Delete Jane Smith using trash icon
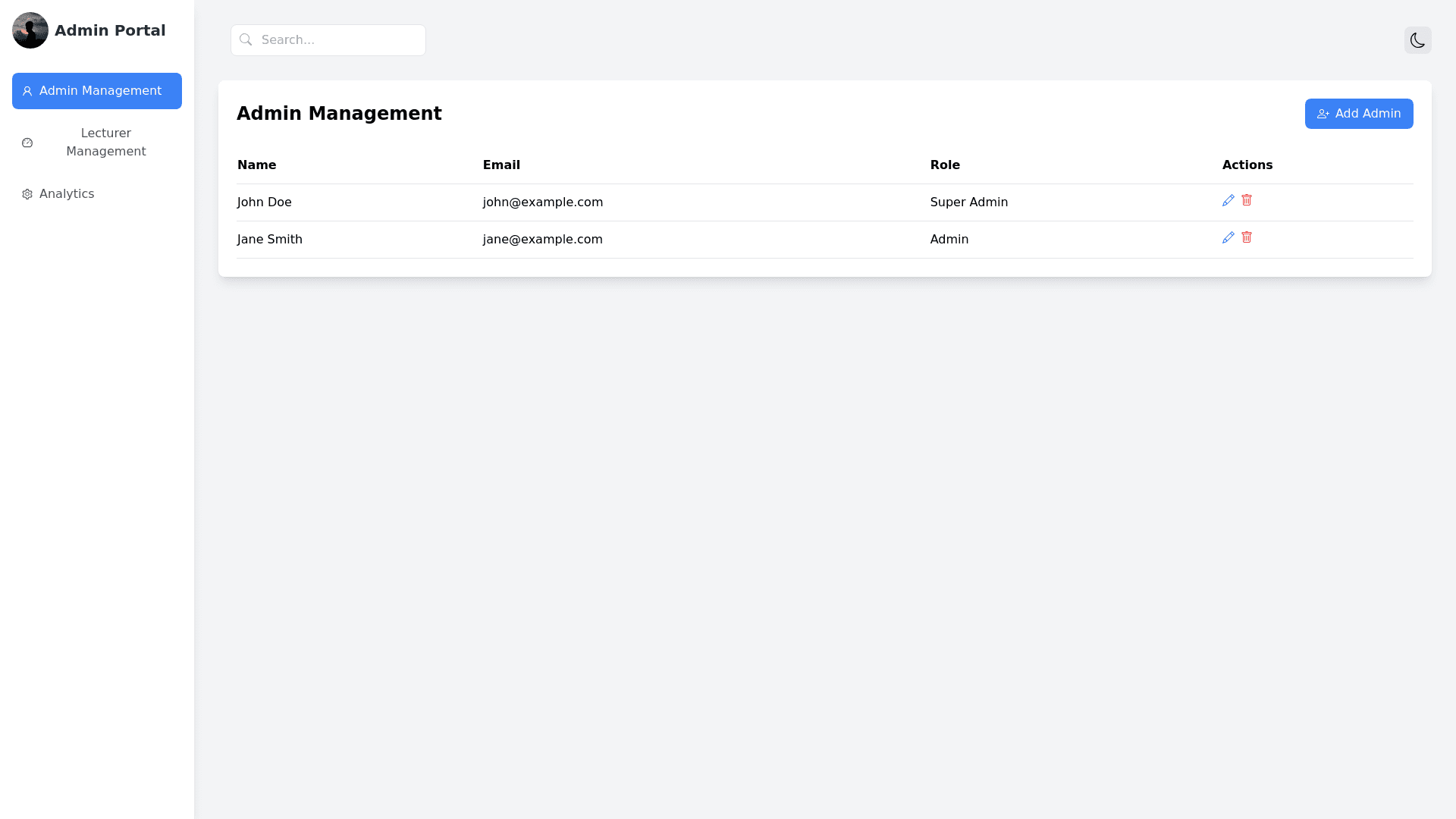1456x819 pixels. (1247, 237)
